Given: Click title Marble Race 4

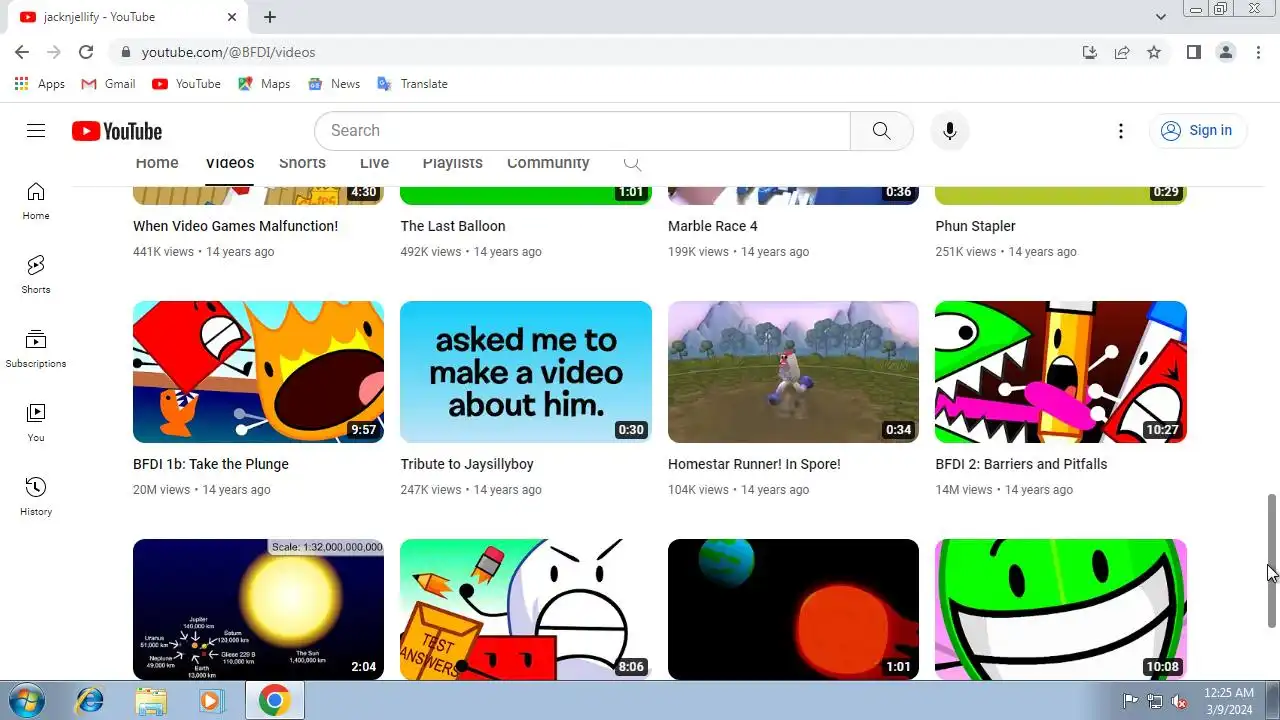Looking at the screenshot, I should tap(713, 226).
